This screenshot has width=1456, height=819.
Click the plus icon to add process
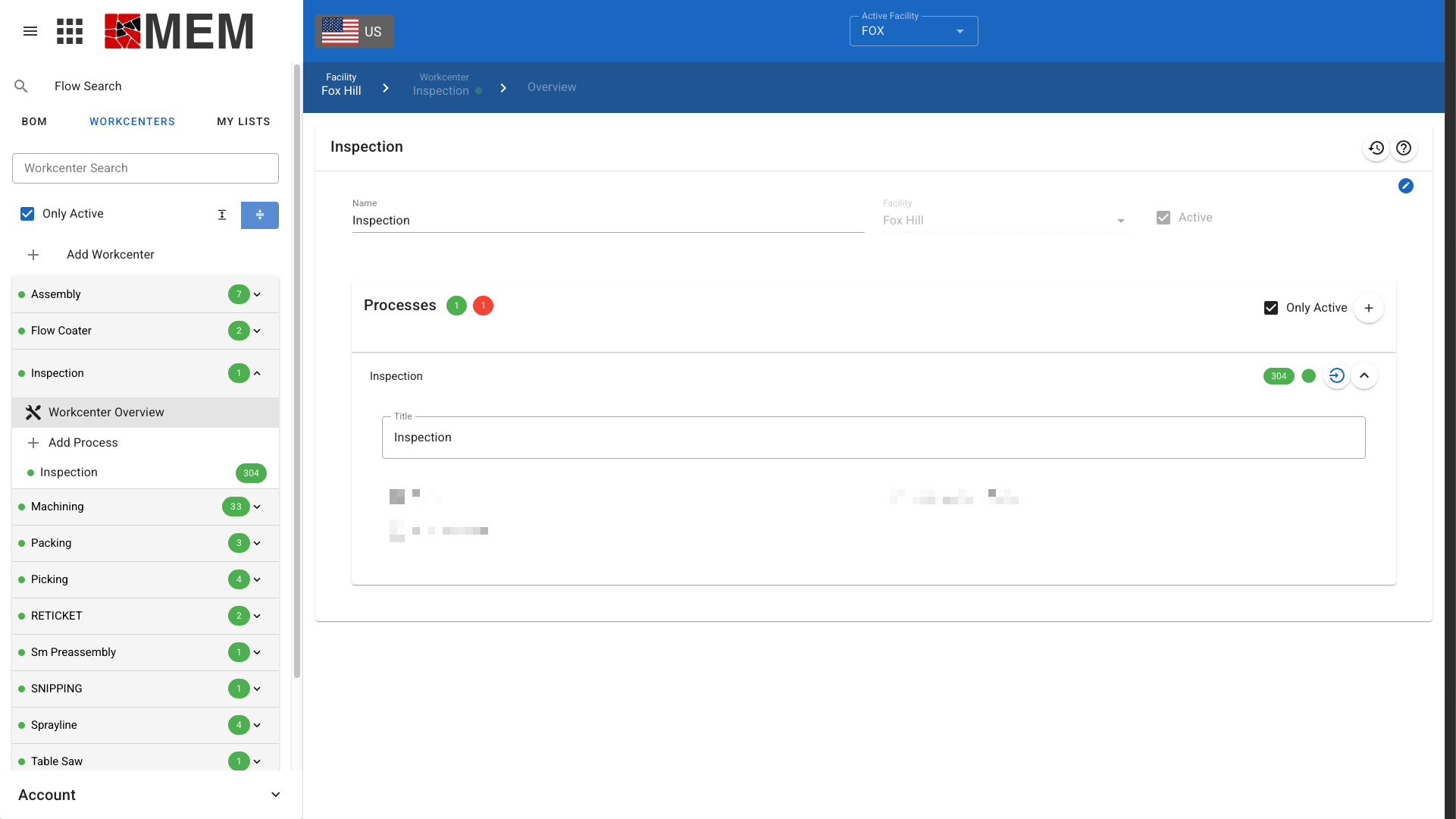pos(1368,308)
